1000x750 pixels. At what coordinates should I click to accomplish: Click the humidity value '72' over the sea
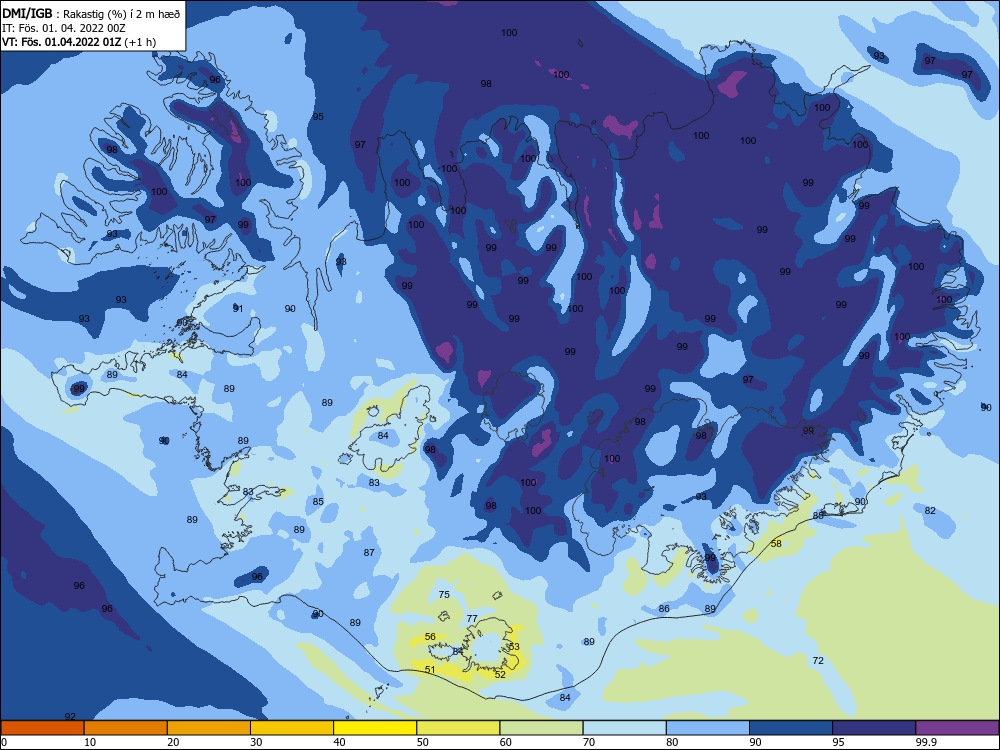coord(818,660)
